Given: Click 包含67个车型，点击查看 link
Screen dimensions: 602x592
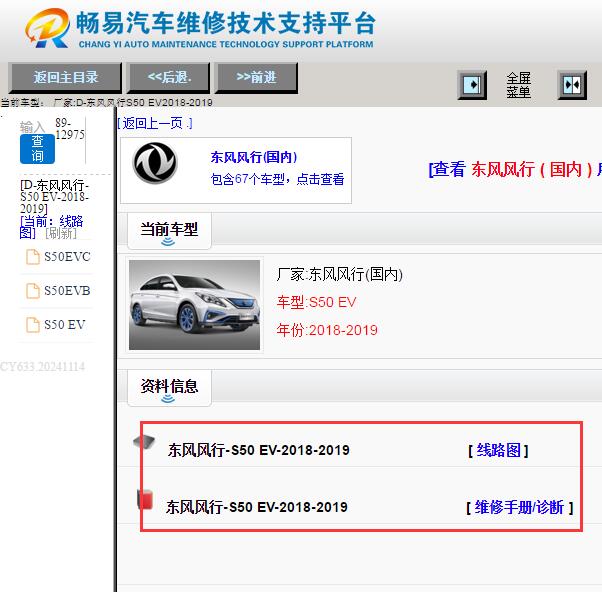Looking at the screenshot, I should pyautogui.click(x=277, y=179).
